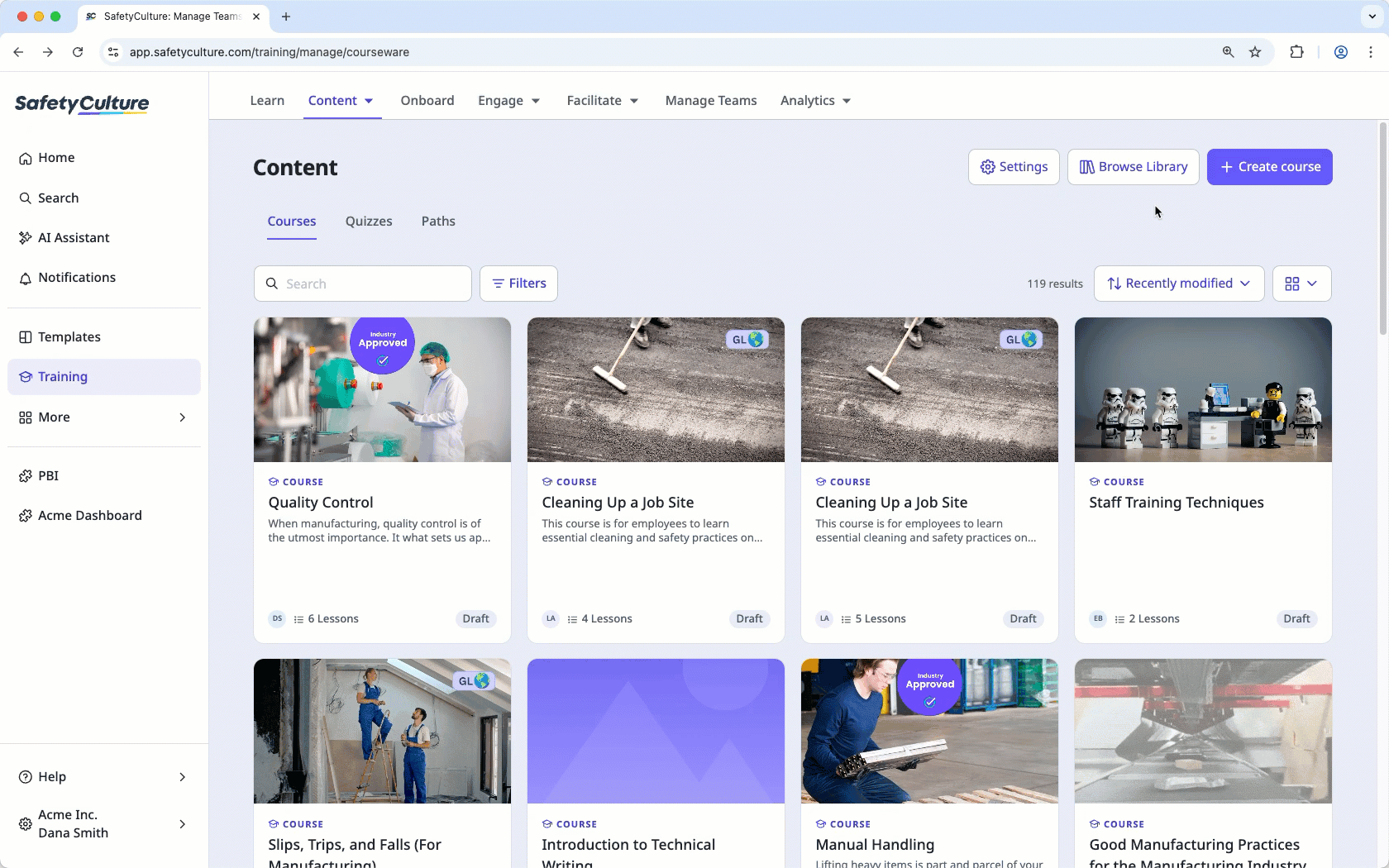
Task: Switch to the Quizzes tab
Action: (x=369, y=222)
